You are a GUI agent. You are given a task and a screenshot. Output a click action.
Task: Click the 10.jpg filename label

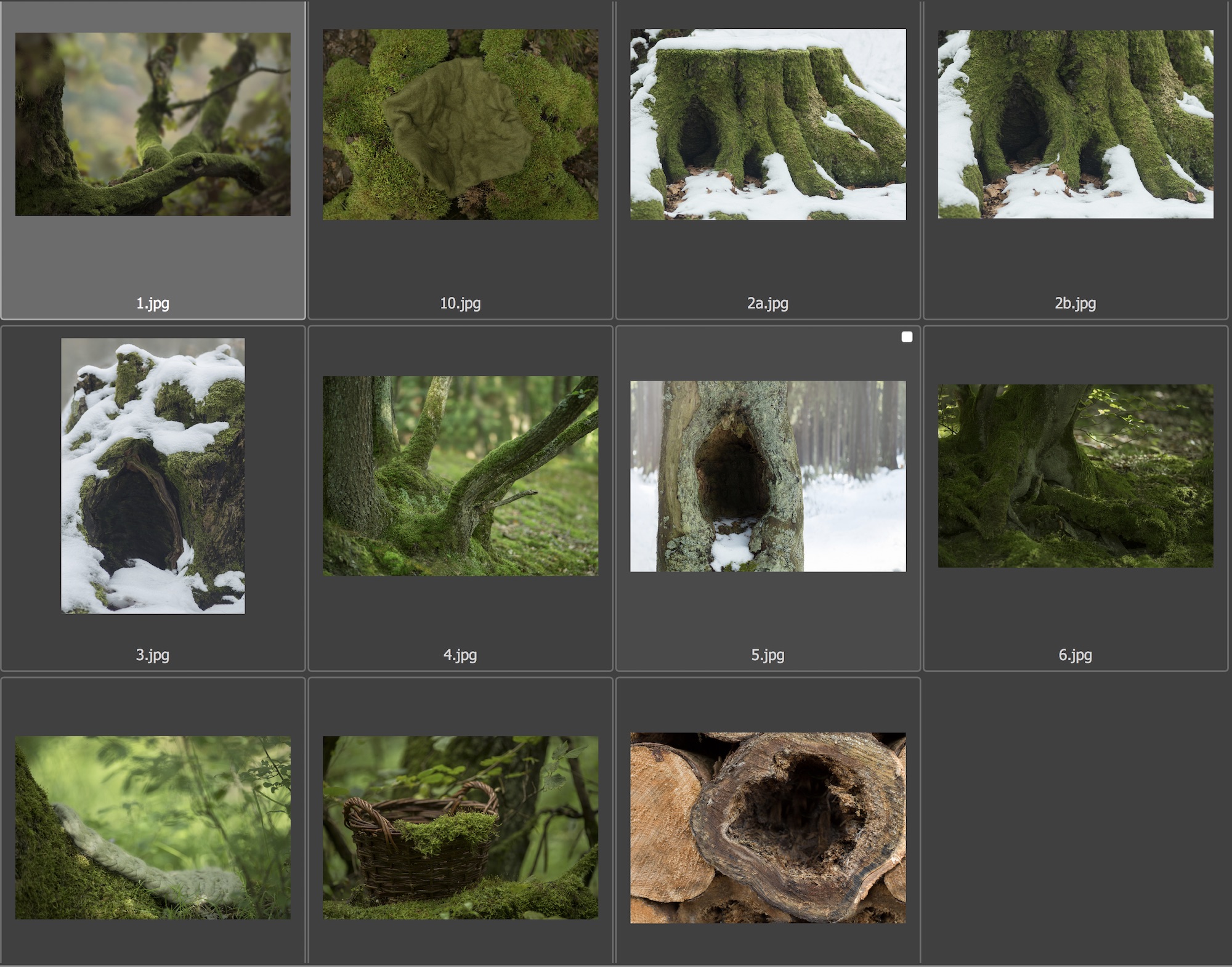point(460,303)
